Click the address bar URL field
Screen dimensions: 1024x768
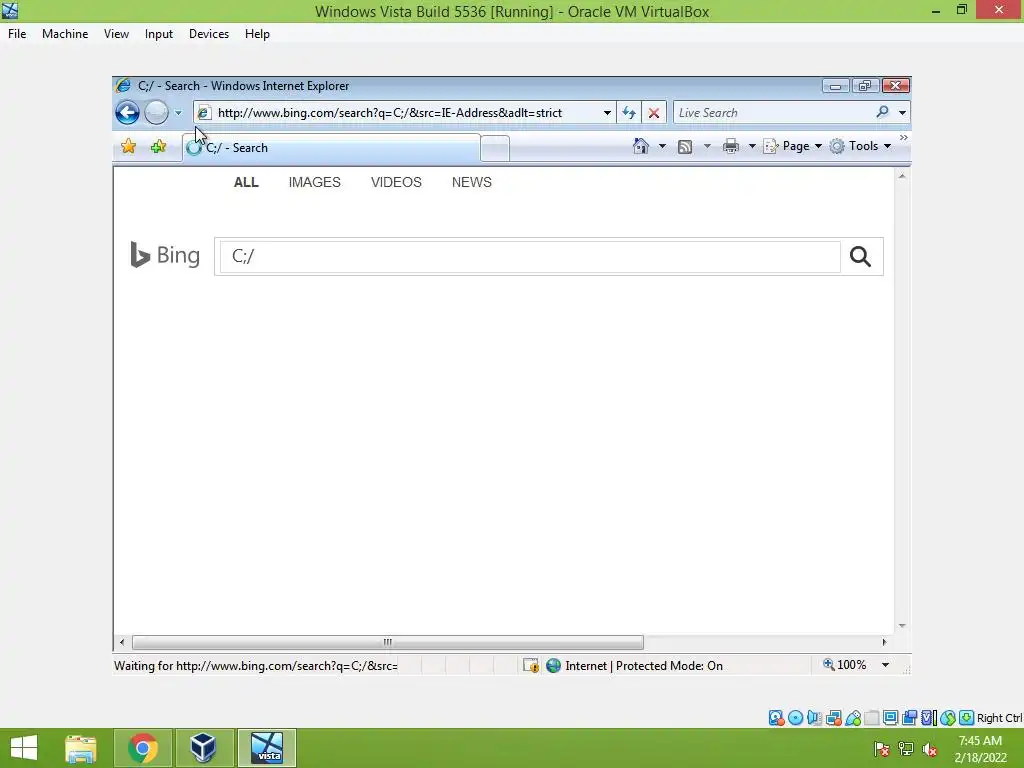tap(398, 113)
